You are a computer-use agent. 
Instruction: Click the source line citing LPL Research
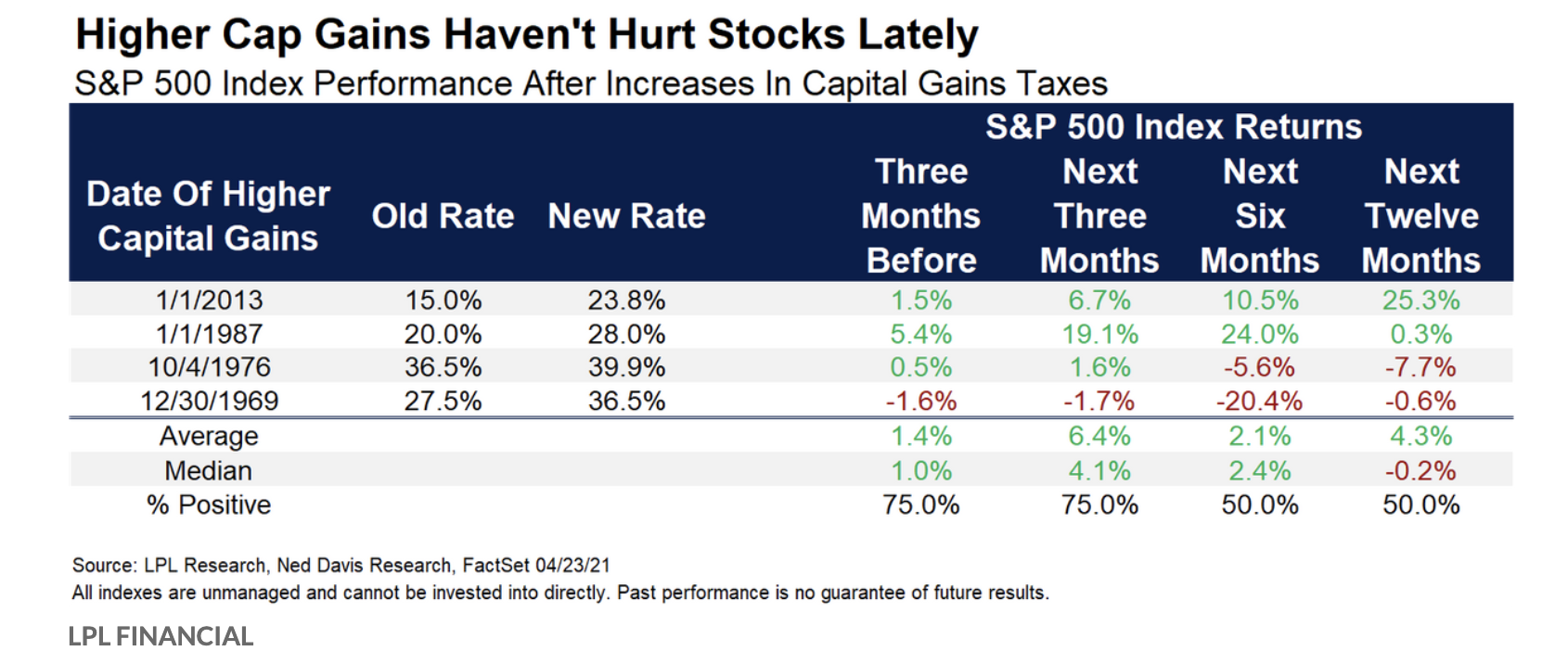(x=341, y=565)
